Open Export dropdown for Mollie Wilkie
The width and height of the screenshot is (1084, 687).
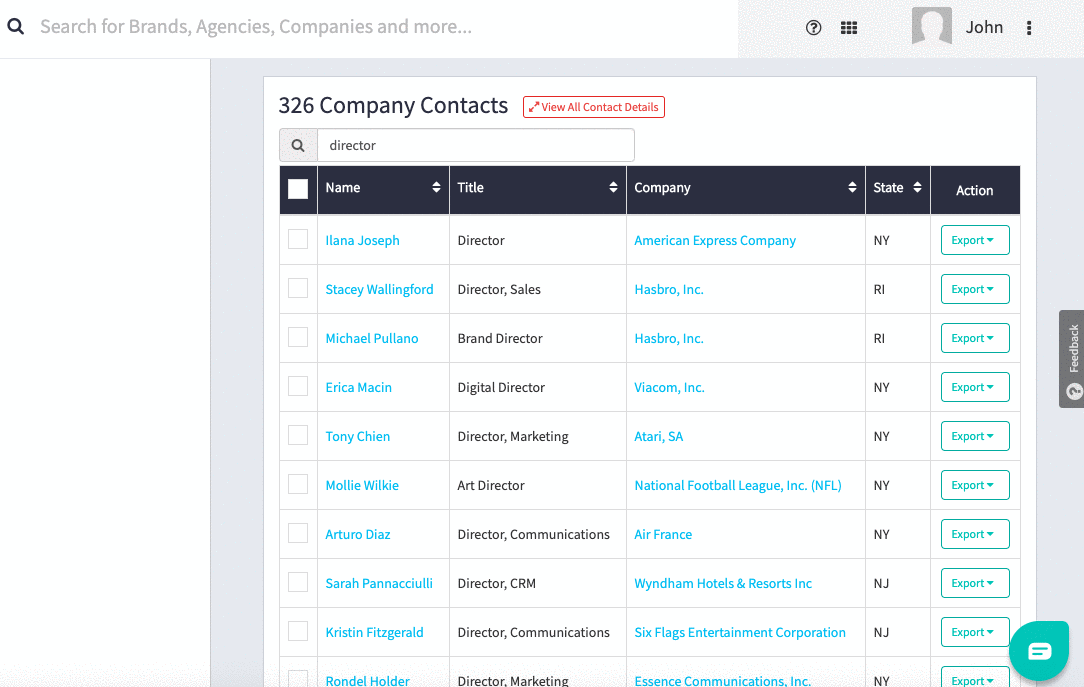coord(975,485)
